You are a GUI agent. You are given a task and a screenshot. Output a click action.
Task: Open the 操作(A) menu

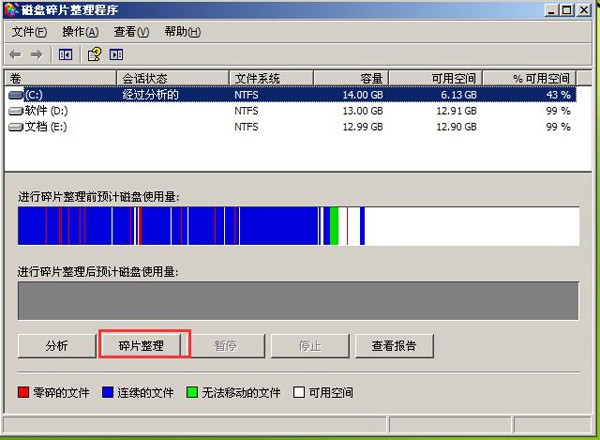click(x=80, y=32)
